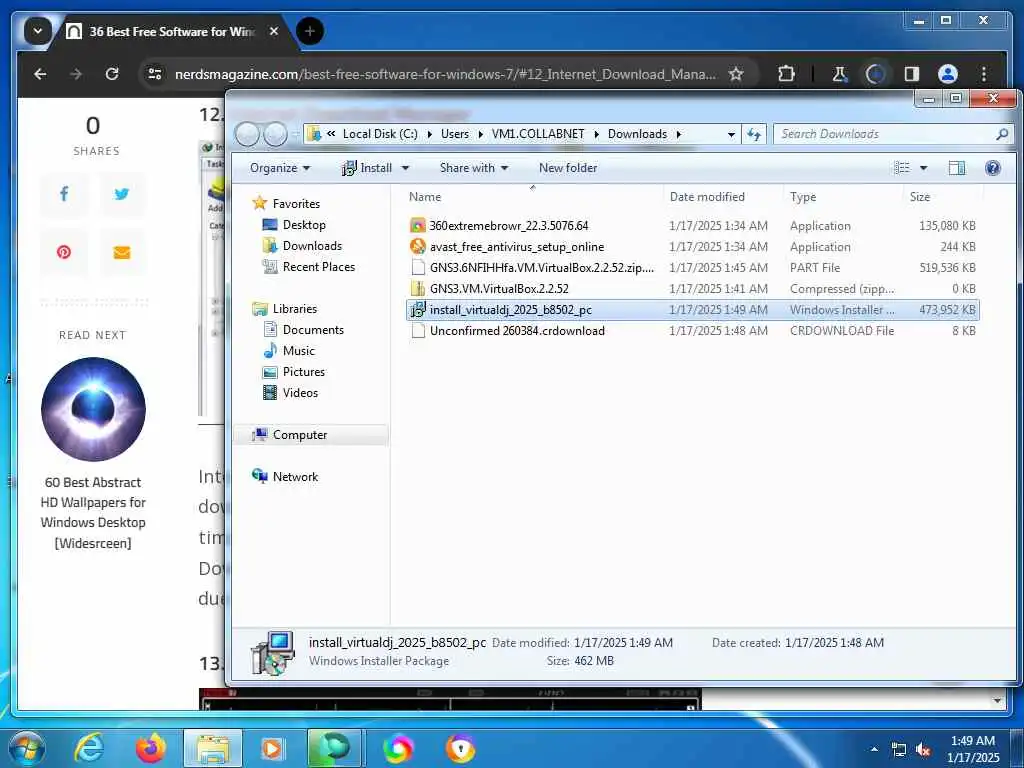Open Explorer help icon
The height and width of the screenshot is (768, 1024).
coord(993,168)
